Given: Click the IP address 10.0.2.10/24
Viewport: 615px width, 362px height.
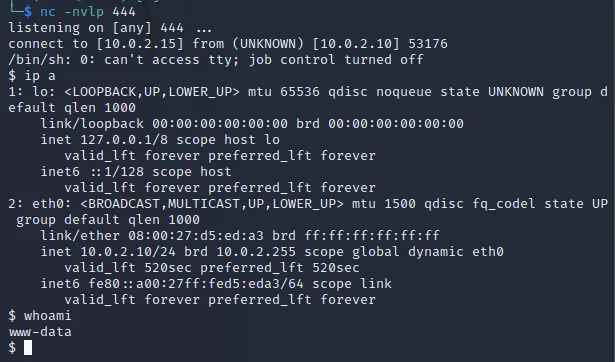Looking at the screenshot, I should point(128,251).
